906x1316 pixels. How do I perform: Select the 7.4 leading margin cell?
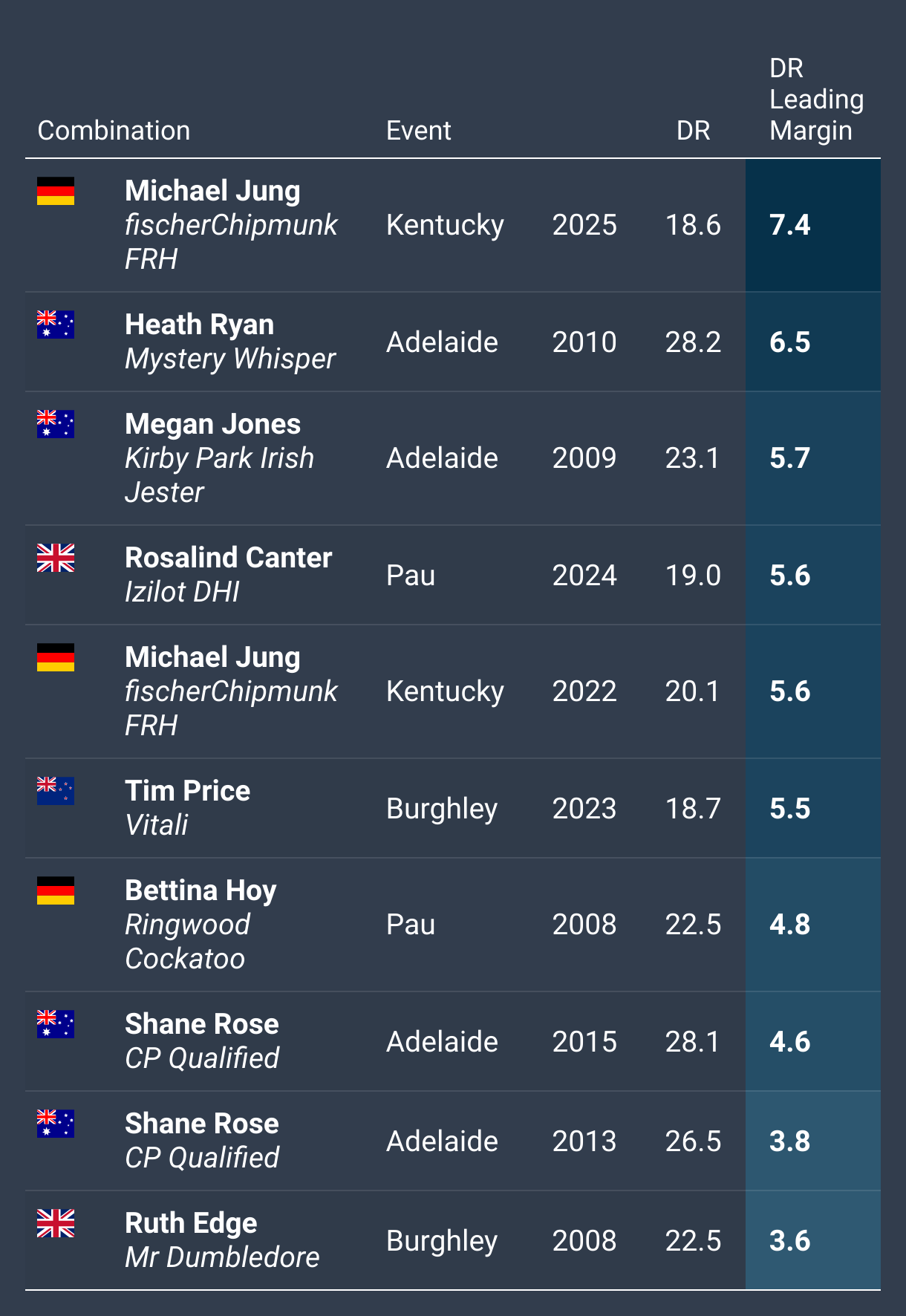point(813,225)
